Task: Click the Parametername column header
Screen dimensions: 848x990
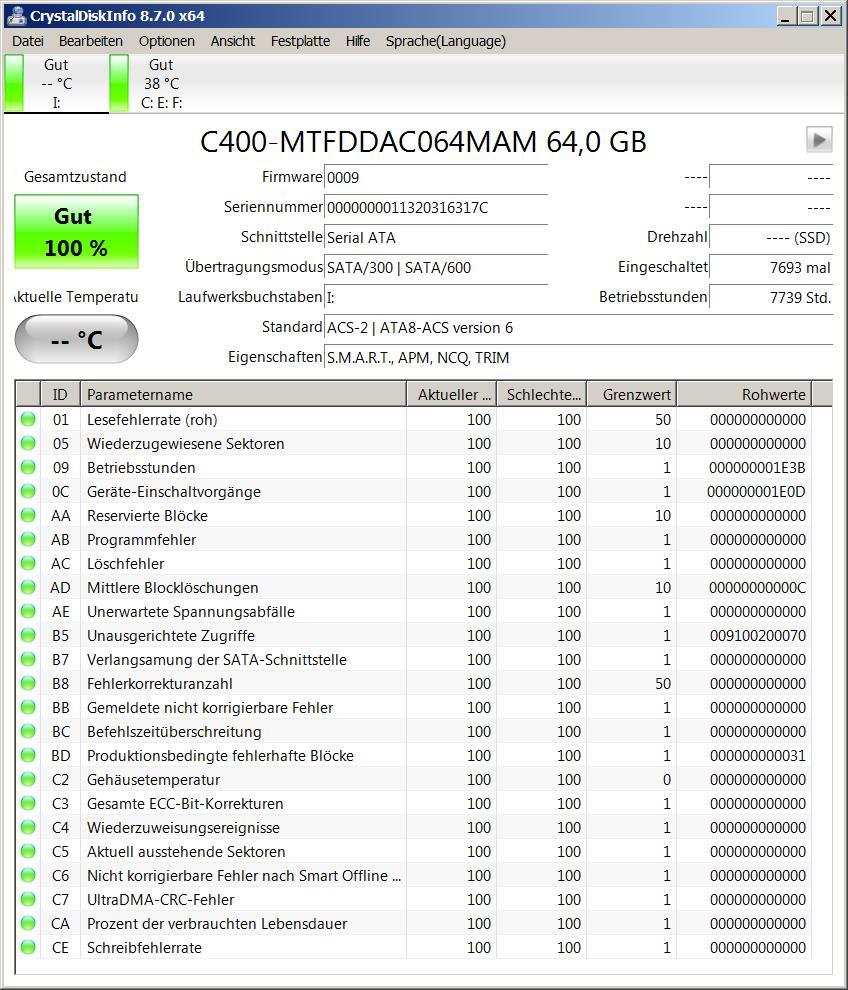Action: pos(243,395)
